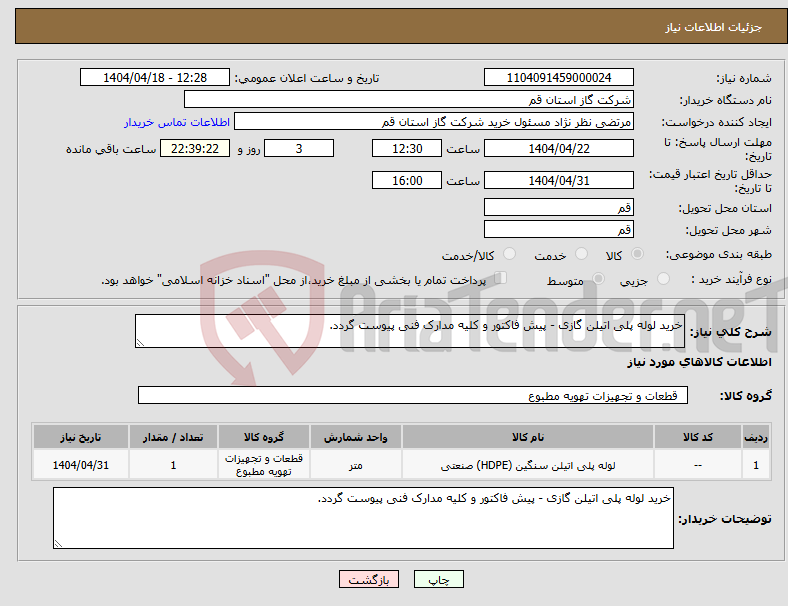Click the واحد شمارش column header

pyautogui.click(x=355, y=437)
